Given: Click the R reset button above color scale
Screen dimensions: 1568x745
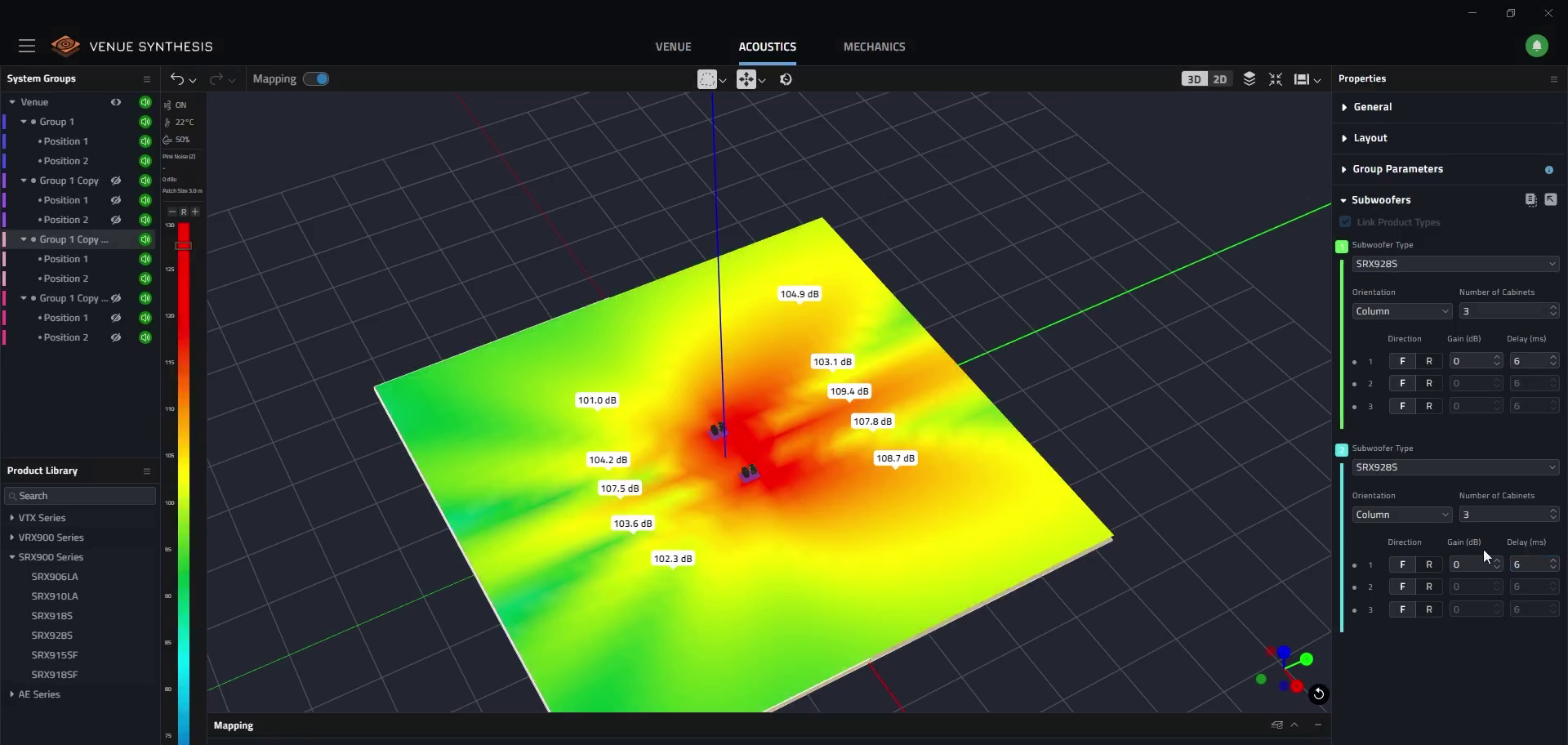Looking at the screenshot, I should tap(184, 212).
